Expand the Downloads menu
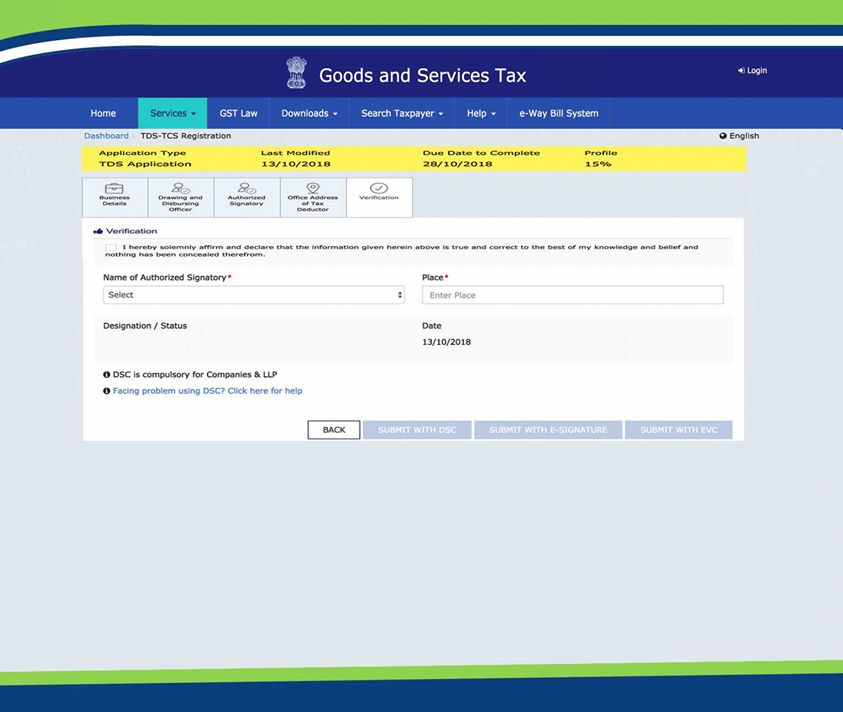Viewport: 843px width, 712px height. (309, 113)
